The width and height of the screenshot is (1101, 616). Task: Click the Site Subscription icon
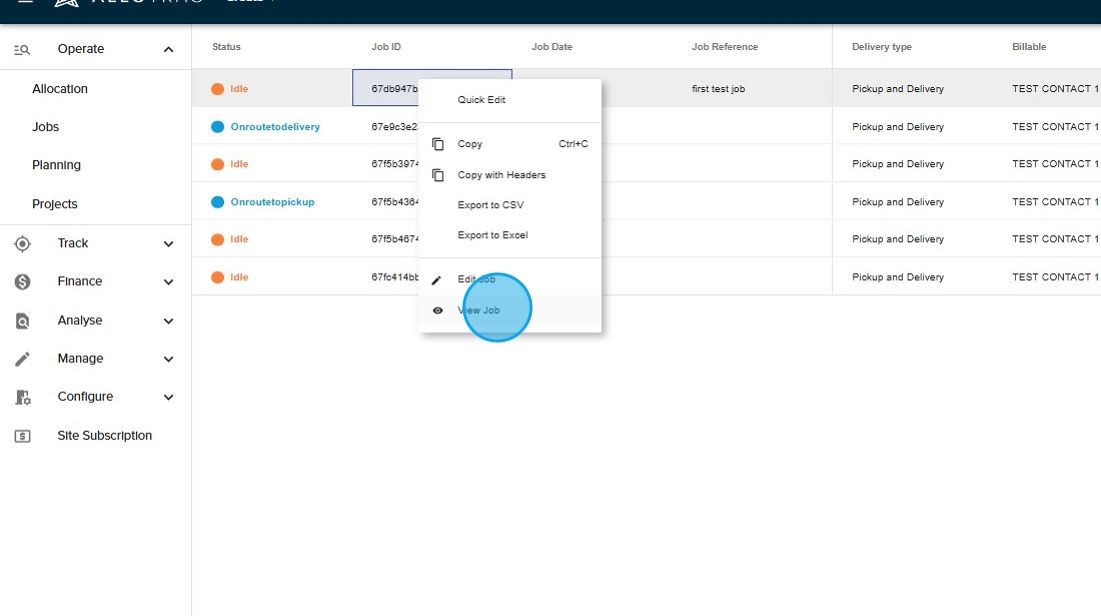pyautogui.click(x=22, y=436)
